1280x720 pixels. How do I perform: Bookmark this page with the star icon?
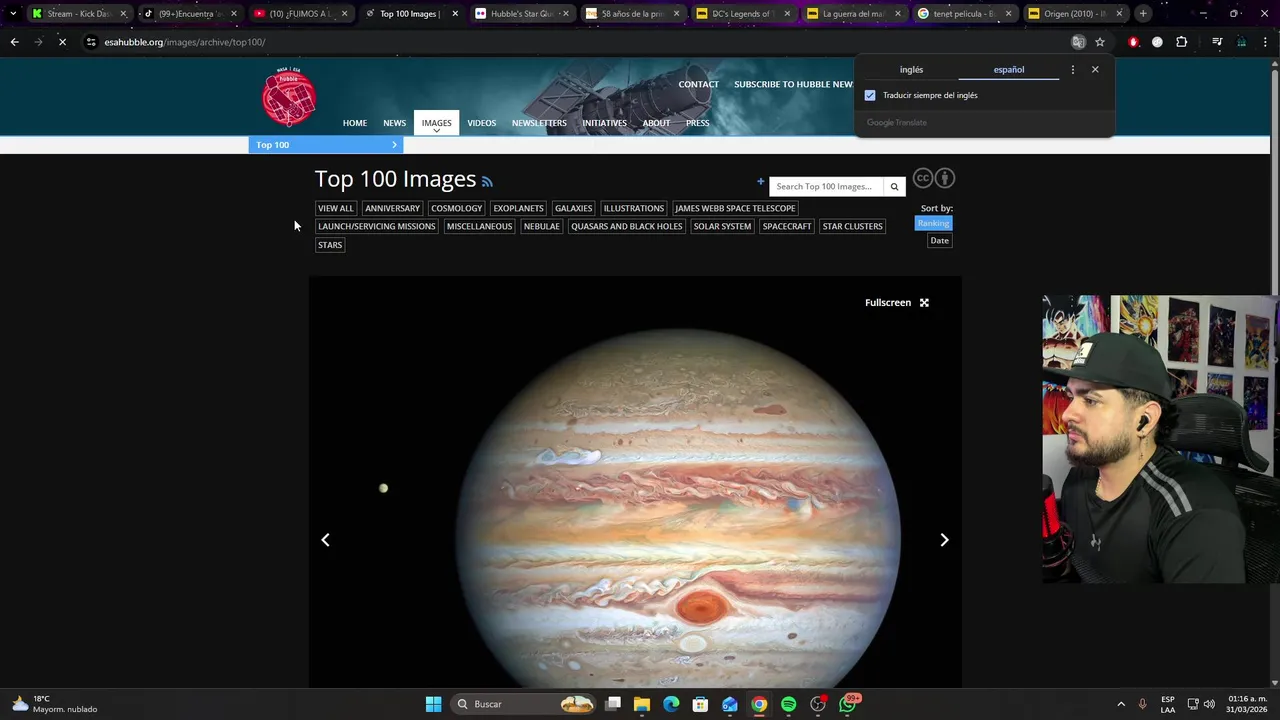pyautogui.click(x=1100, y=42)
